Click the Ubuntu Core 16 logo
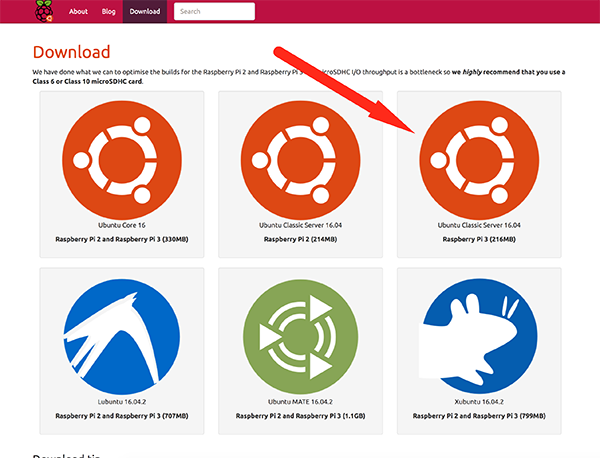This screenshot has width=600, height=458. tap(122, 160)
